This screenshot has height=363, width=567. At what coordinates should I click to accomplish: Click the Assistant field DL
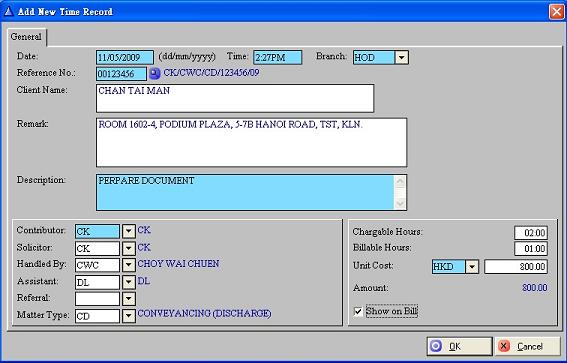(x=97, y=282)
